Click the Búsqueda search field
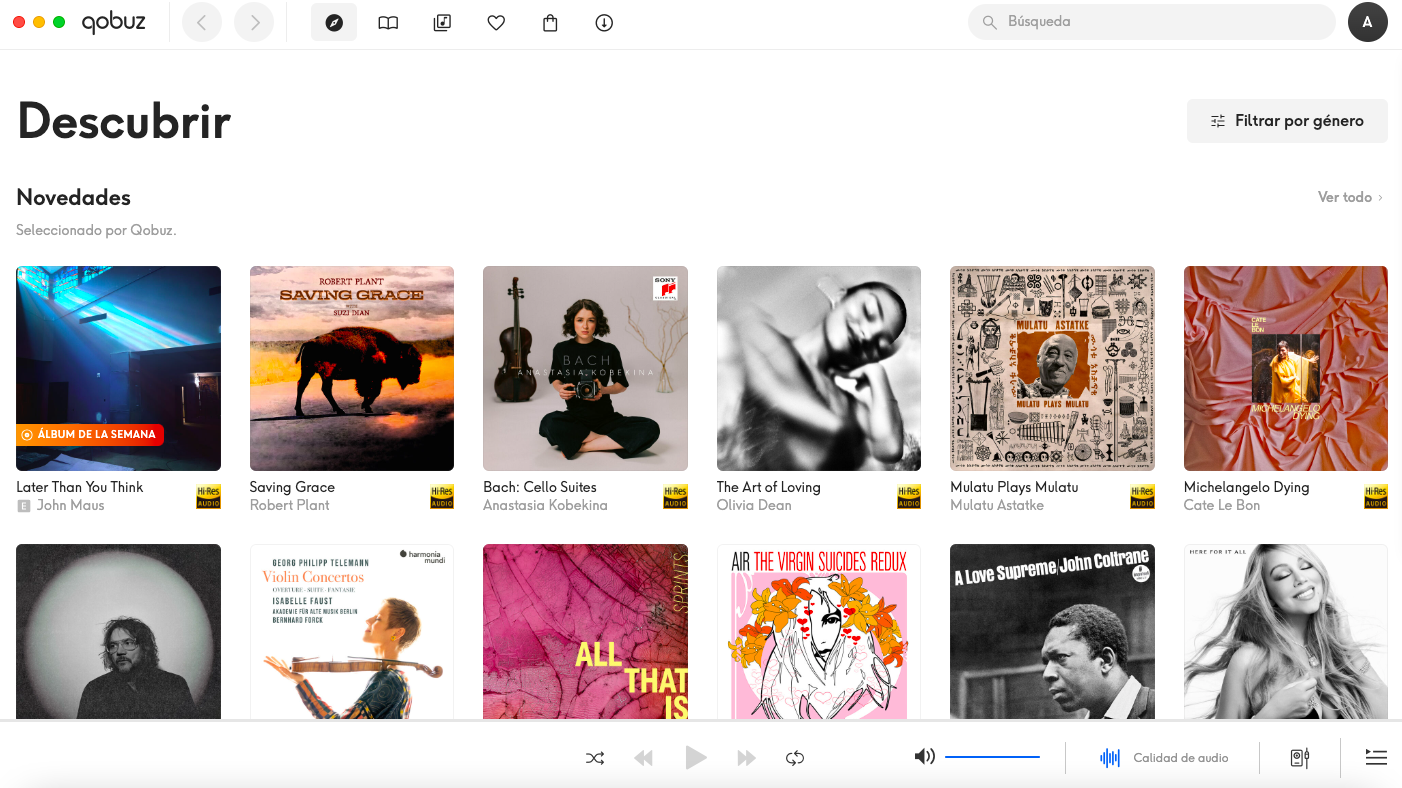Viewport: 1402px width, 788px height. pyautogui.click(x=1160, y=22)
